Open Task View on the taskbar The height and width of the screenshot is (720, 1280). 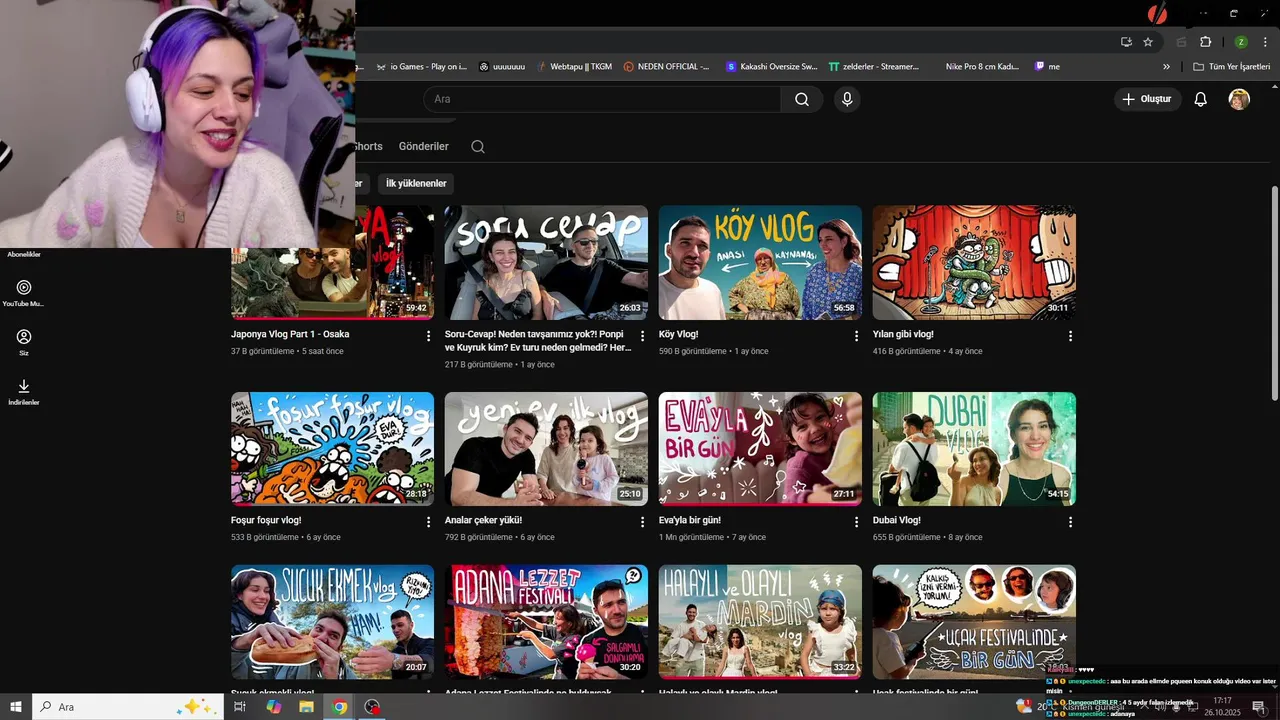[x=240, y=707]
